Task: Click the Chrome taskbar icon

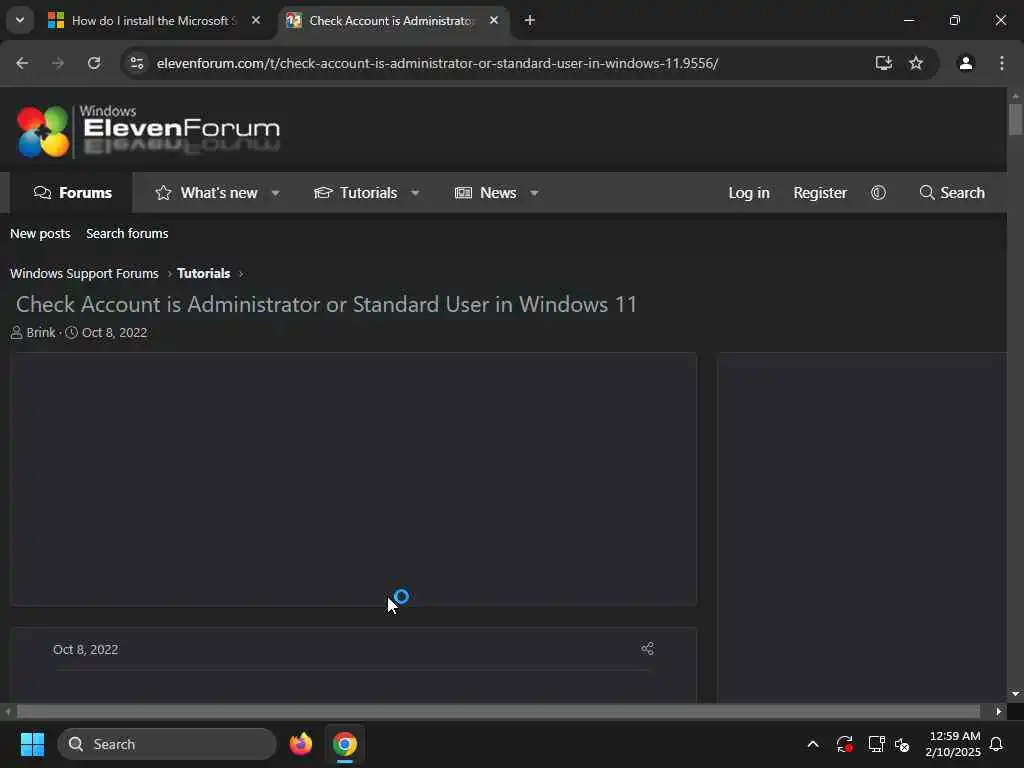Action: click(345, 744)
